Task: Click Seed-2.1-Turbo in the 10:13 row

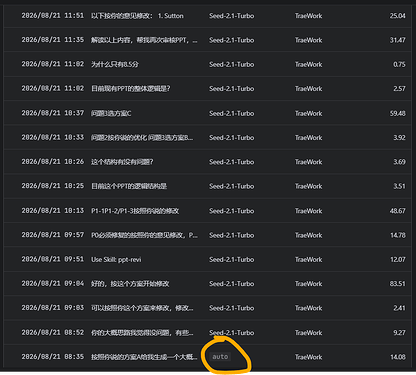Action: point(232,211)
